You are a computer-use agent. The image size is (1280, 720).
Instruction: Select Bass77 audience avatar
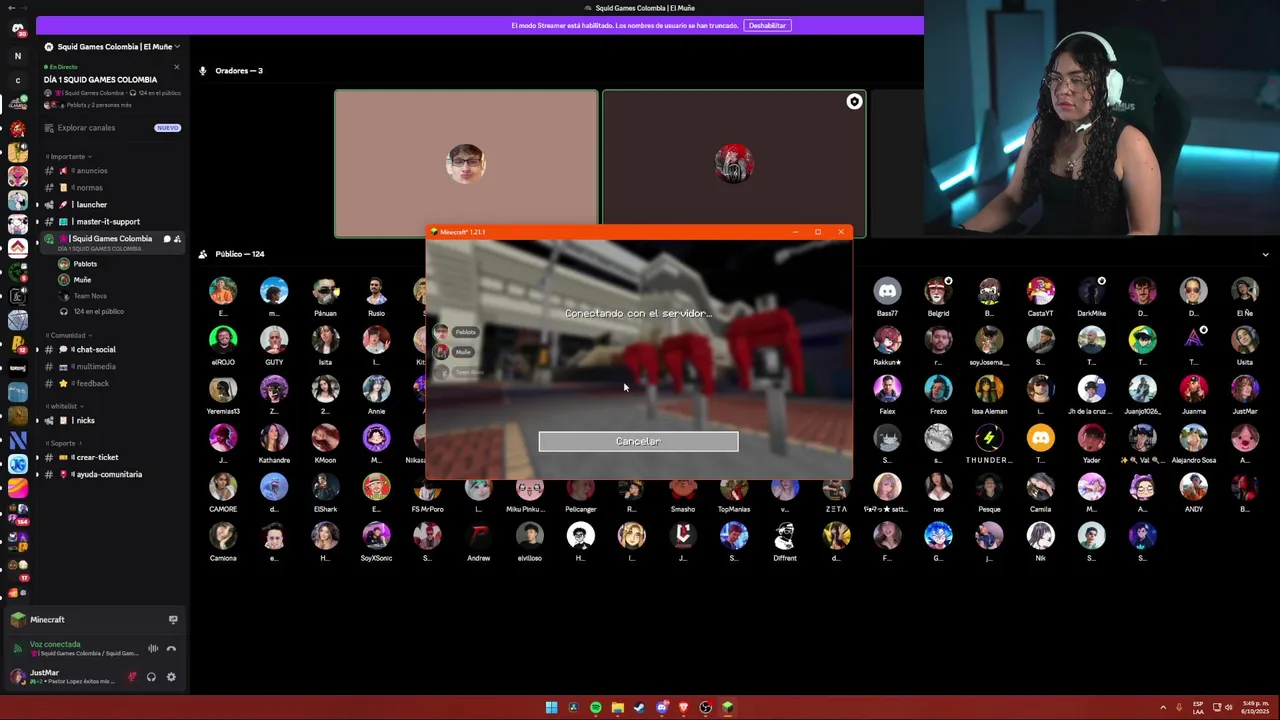[x=887, y=291]
